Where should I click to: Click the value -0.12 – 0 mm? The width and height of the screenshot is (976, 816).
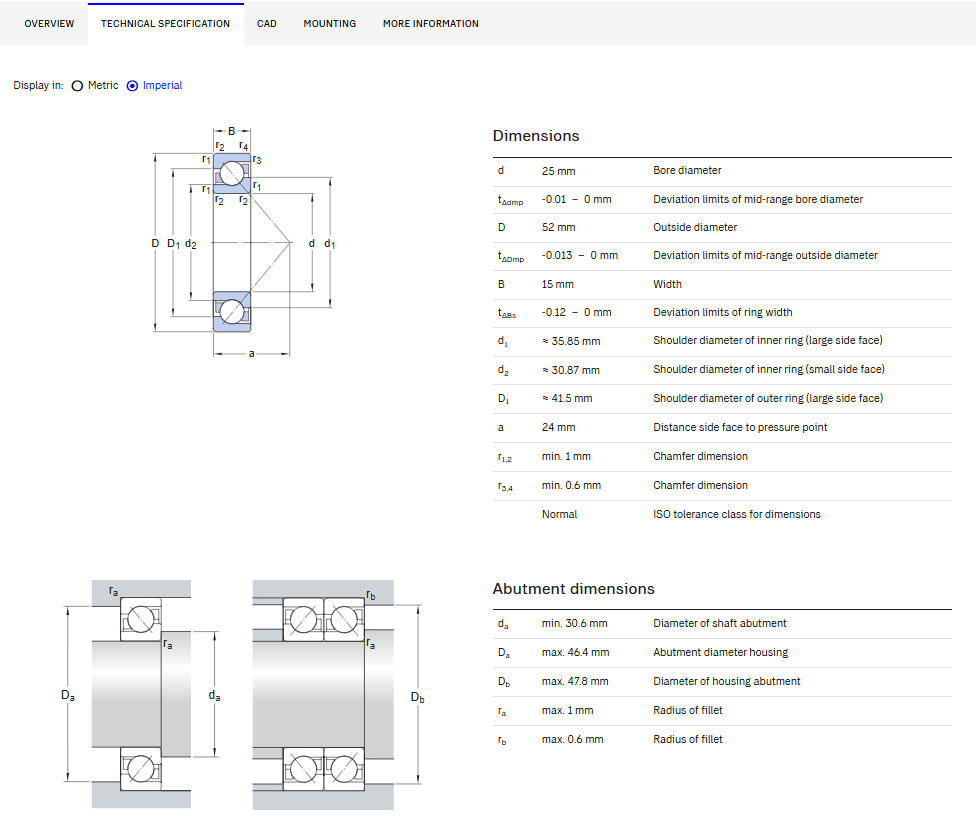click(576, 312)
